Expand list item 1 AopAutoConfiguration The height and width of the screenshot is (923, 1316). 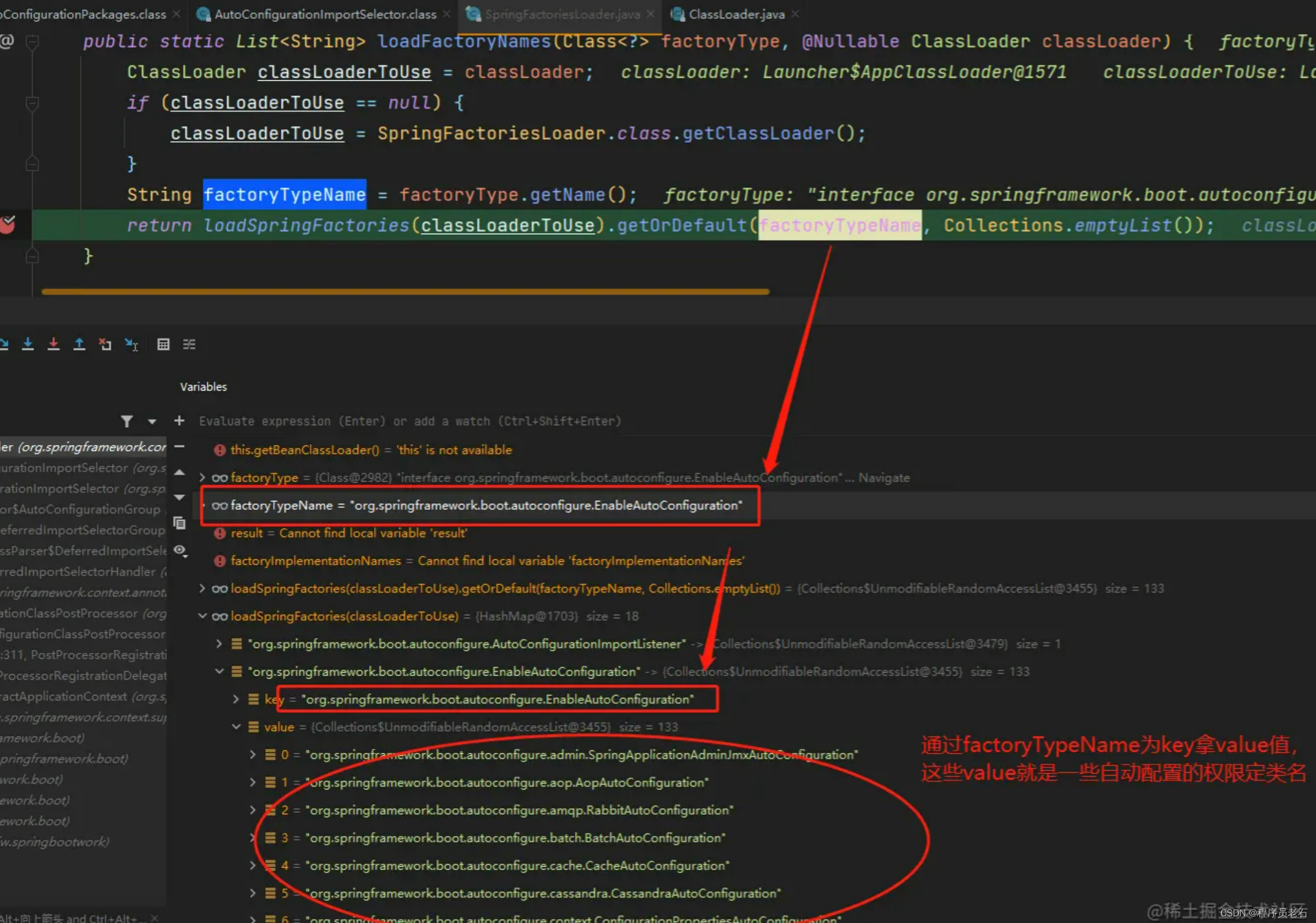point(253,782)
